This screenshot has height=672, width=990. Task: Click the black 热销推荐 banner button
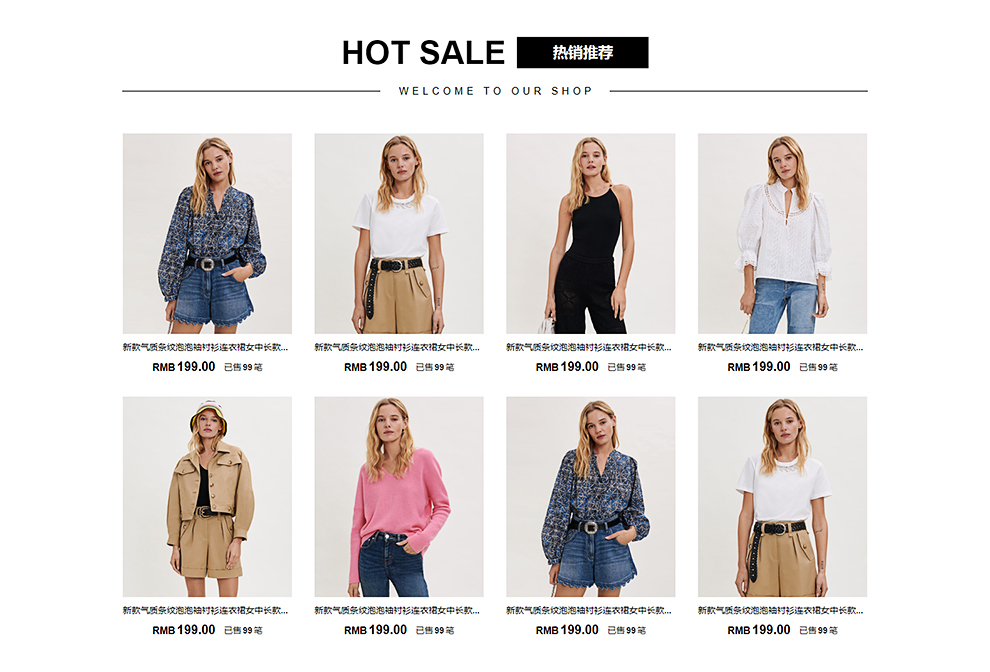582,52
